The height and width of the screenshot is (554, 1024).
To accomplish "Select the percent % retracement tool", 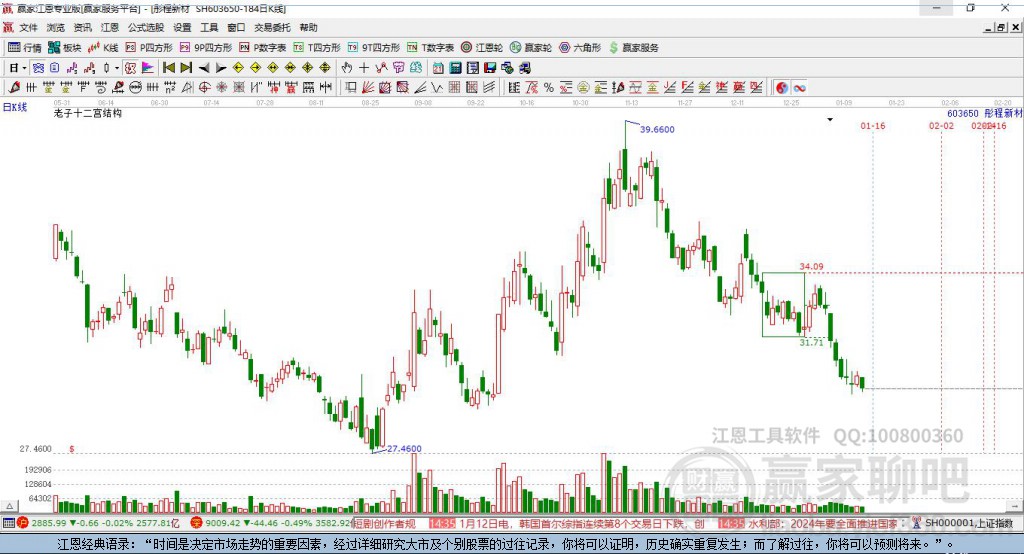I will tap(549, 88).
